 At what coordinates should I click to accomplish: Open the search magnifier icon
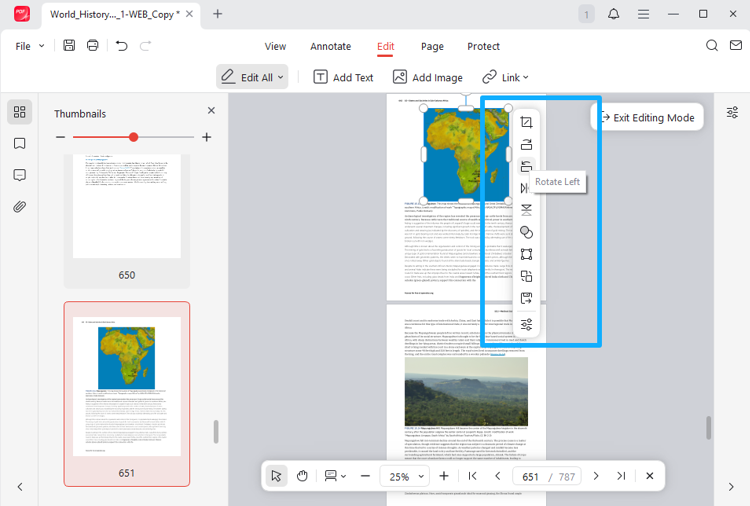pyautogui.click(x=712, y=45)
